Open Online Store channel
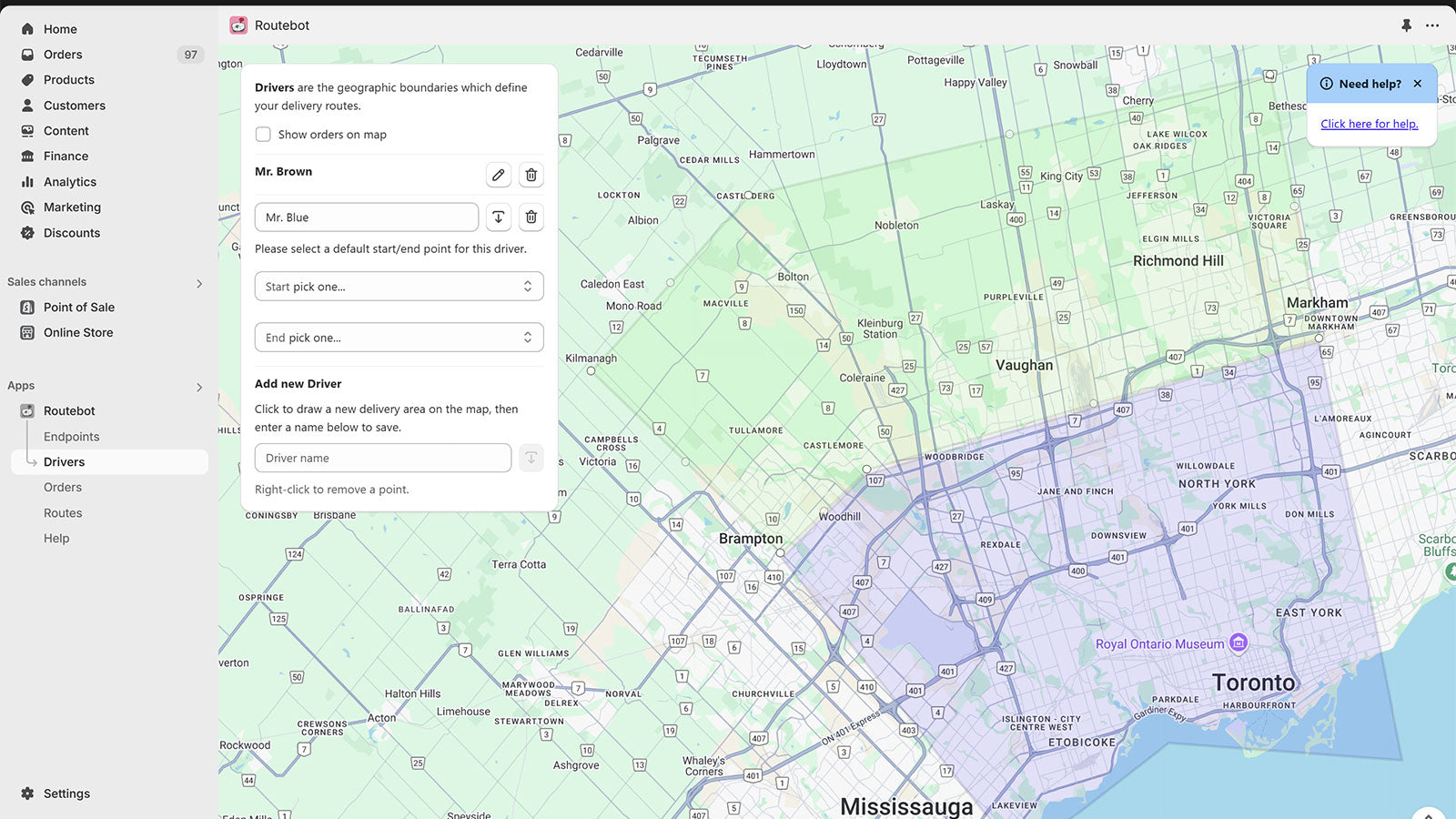 point(78,333)
